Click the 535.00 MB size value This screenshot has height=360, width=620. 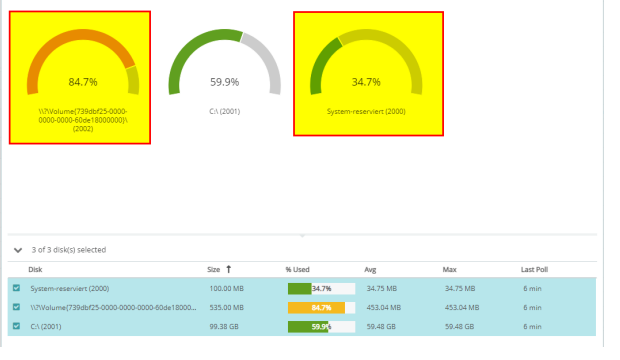pyautogui.click(x=227, y=307)
